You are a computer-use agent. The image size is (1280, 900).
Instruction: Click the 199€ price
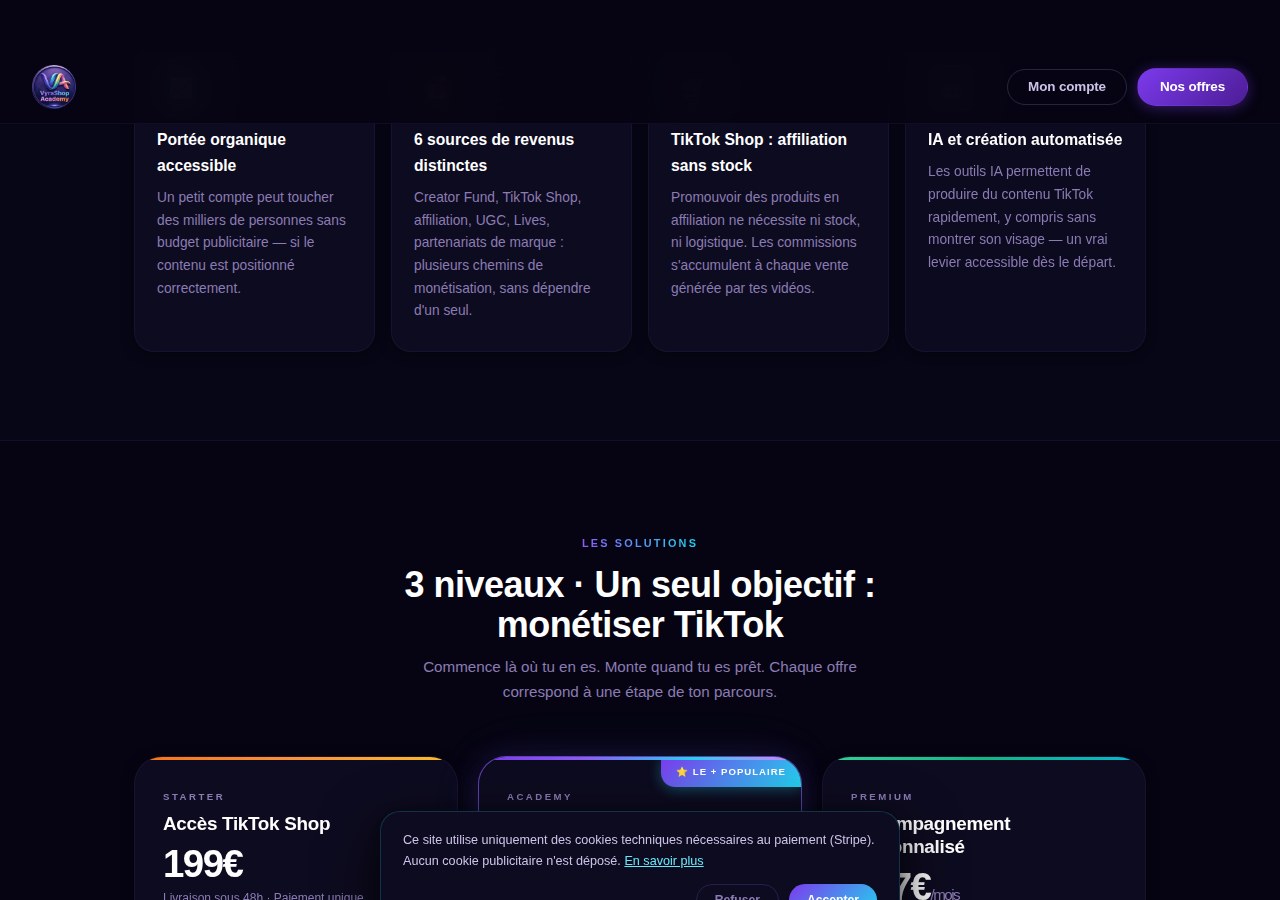(203, 864)
